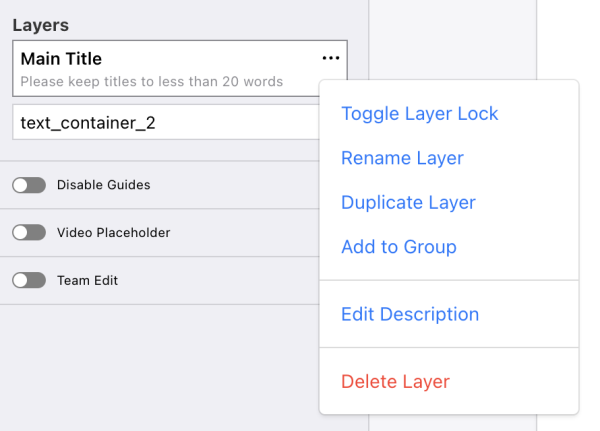Open the Main Title layer options ellipsis
Viewport: 600px width, 431px height.
pyautogui.click(x=331, y=59)
